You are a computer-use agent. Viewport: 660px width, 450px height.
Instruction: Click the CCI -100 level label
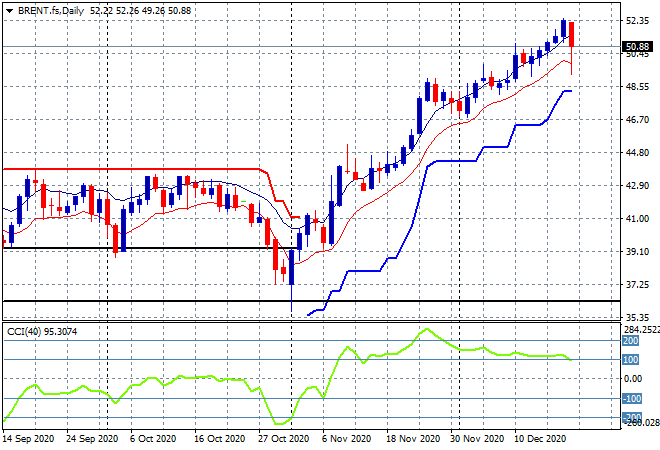632,398
